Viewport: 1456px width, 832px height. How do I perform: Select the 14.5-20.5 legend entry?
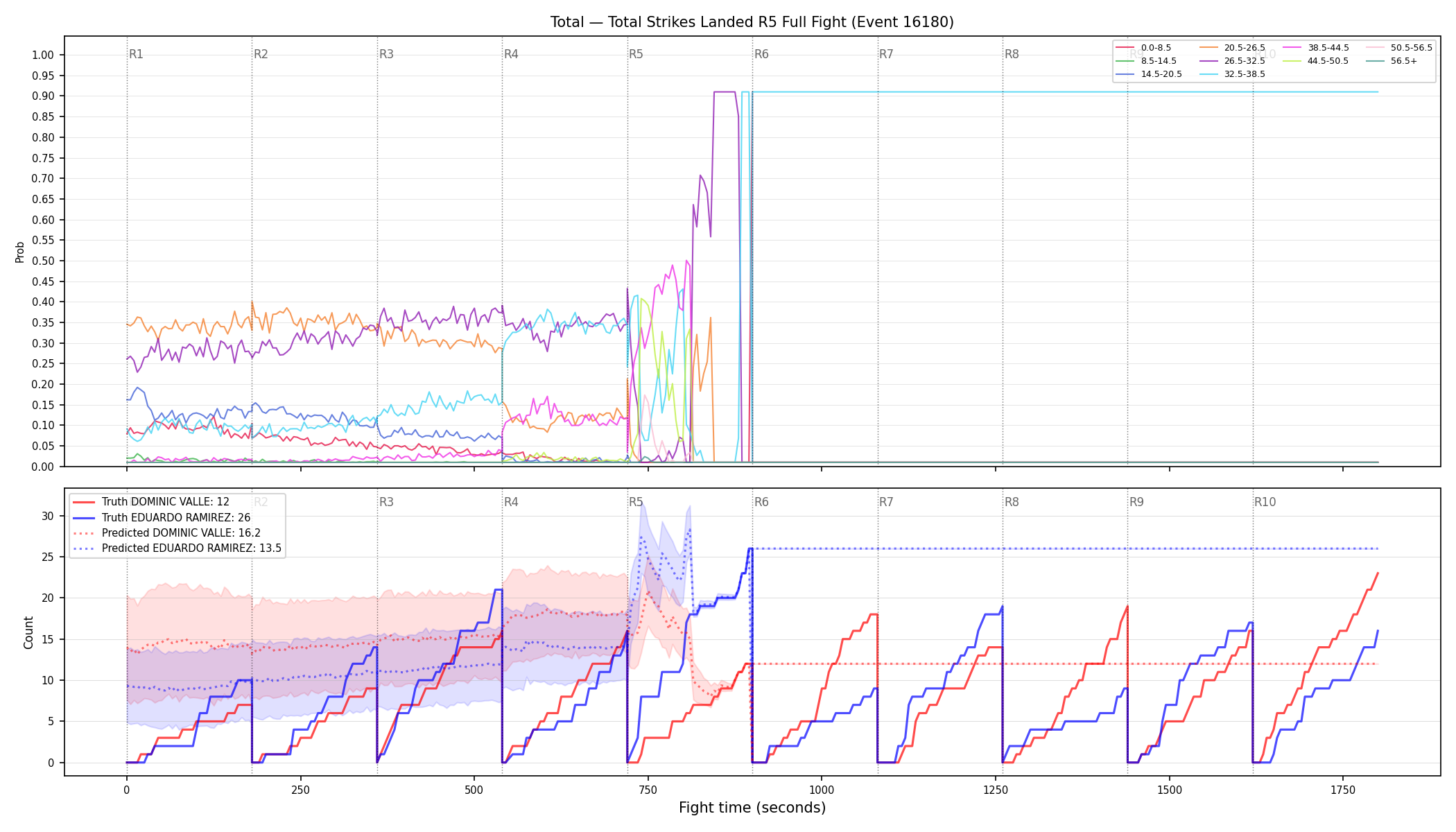[x=1149, y=74]
